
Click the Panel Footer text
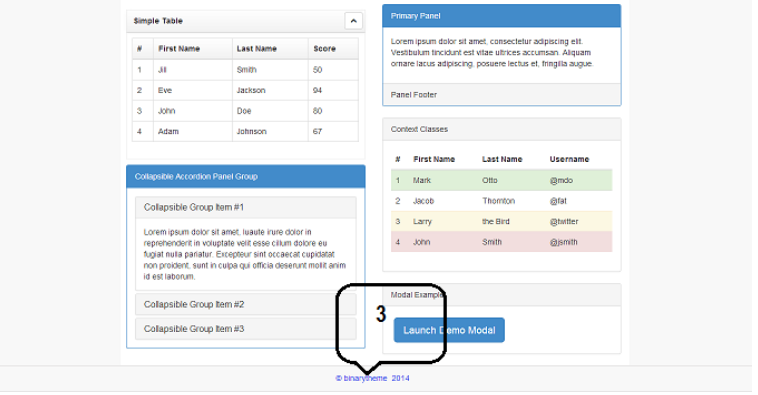point(414,95)
